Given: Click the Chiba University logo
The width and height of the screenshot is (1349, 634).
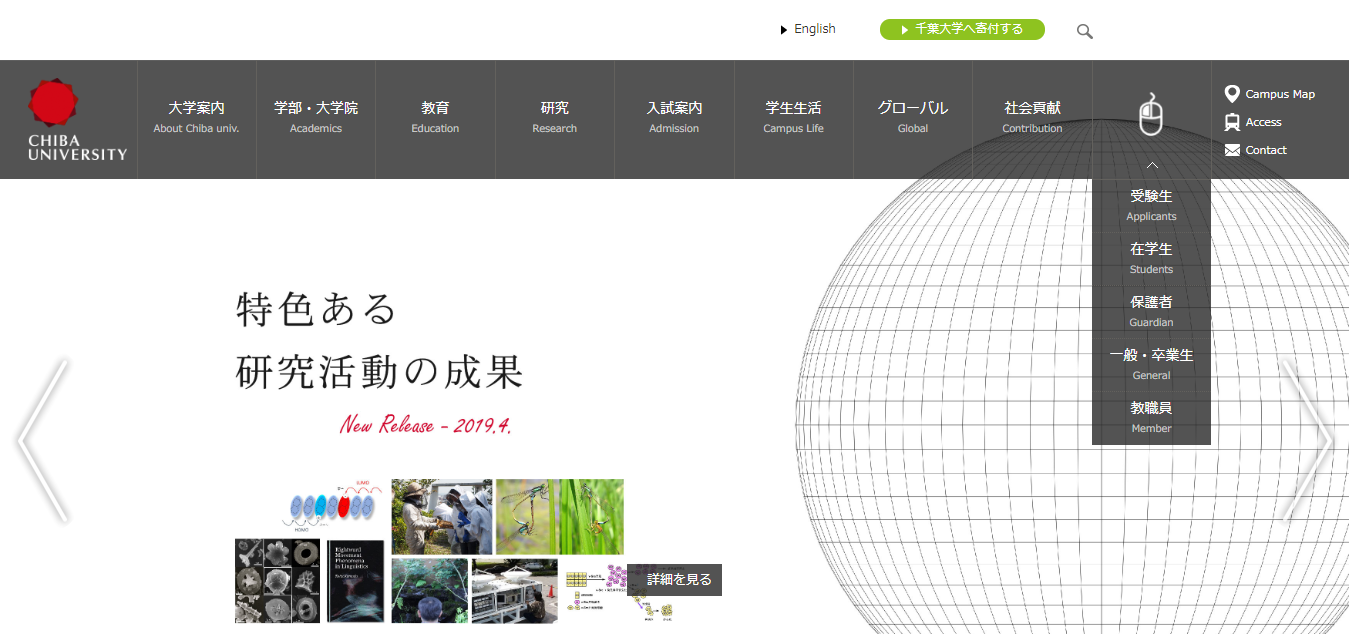Looking at the screenshot, I should [x=77, y=120].
